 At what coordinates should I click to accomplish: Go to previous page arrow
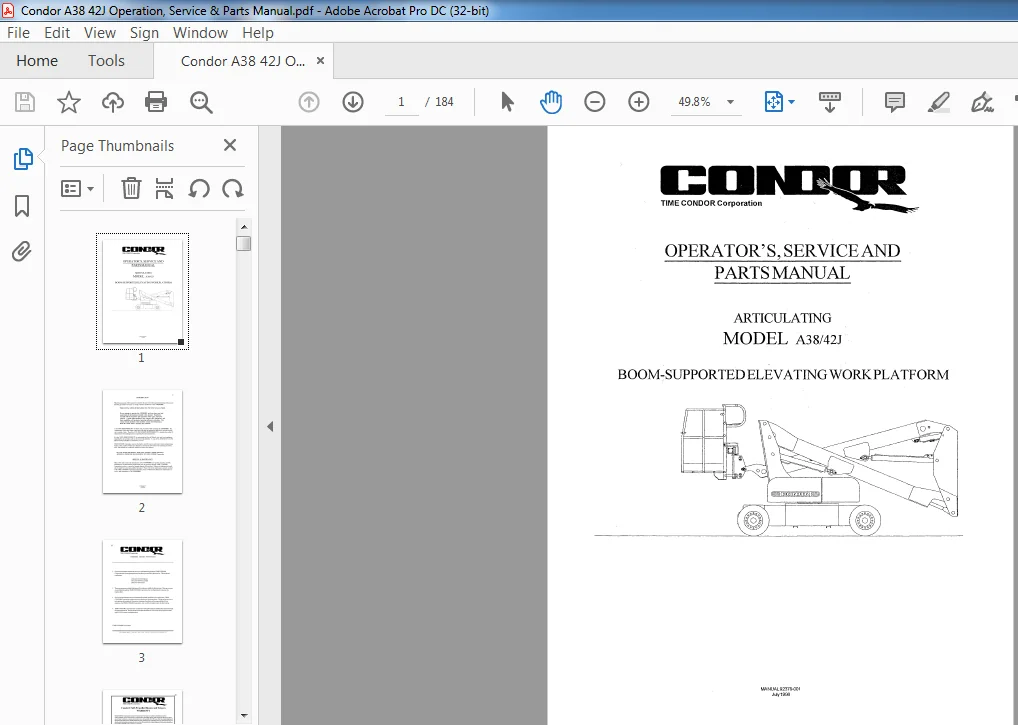(x=309, y=102)
